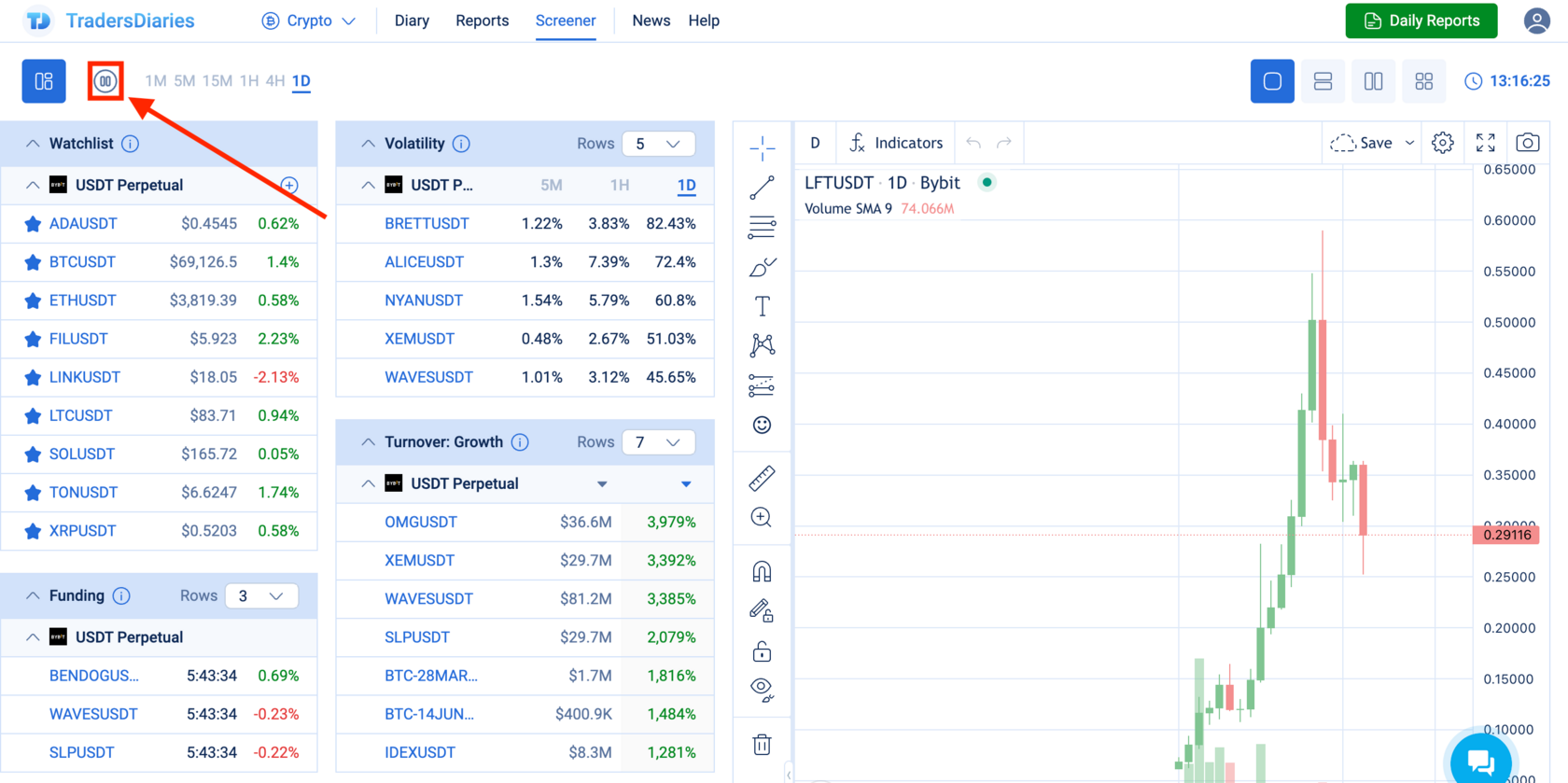The image size is (1568, 783).
Task: Open the ETHUSDT watchlist symbol
Action: [83, 301]
